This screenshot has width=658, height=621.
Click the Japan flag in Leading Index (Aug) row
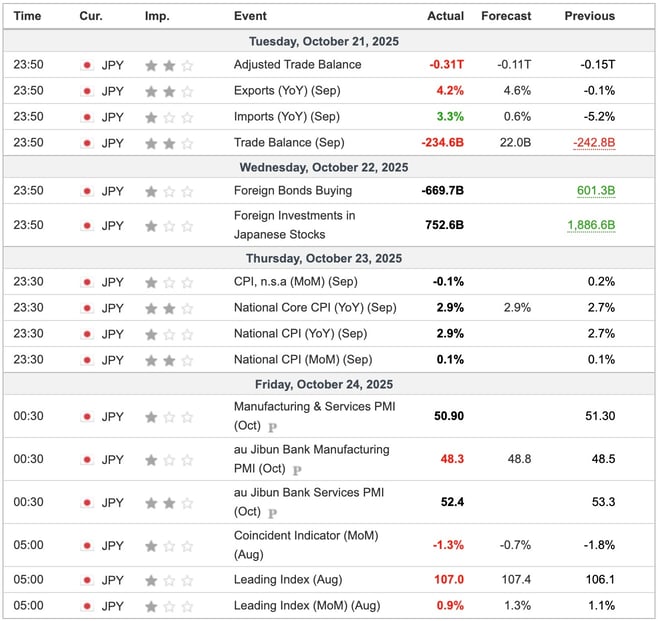87,580
